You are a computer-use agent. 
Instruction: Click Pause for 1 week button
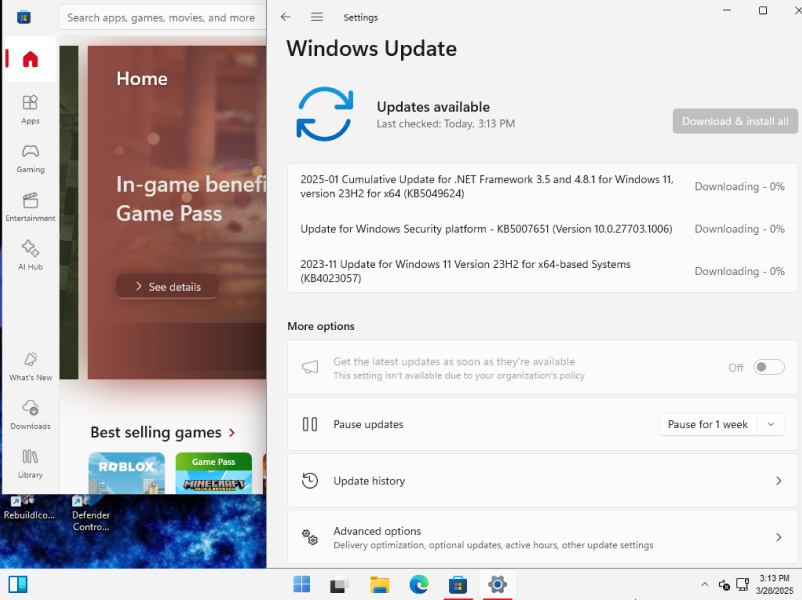(708, 424)
